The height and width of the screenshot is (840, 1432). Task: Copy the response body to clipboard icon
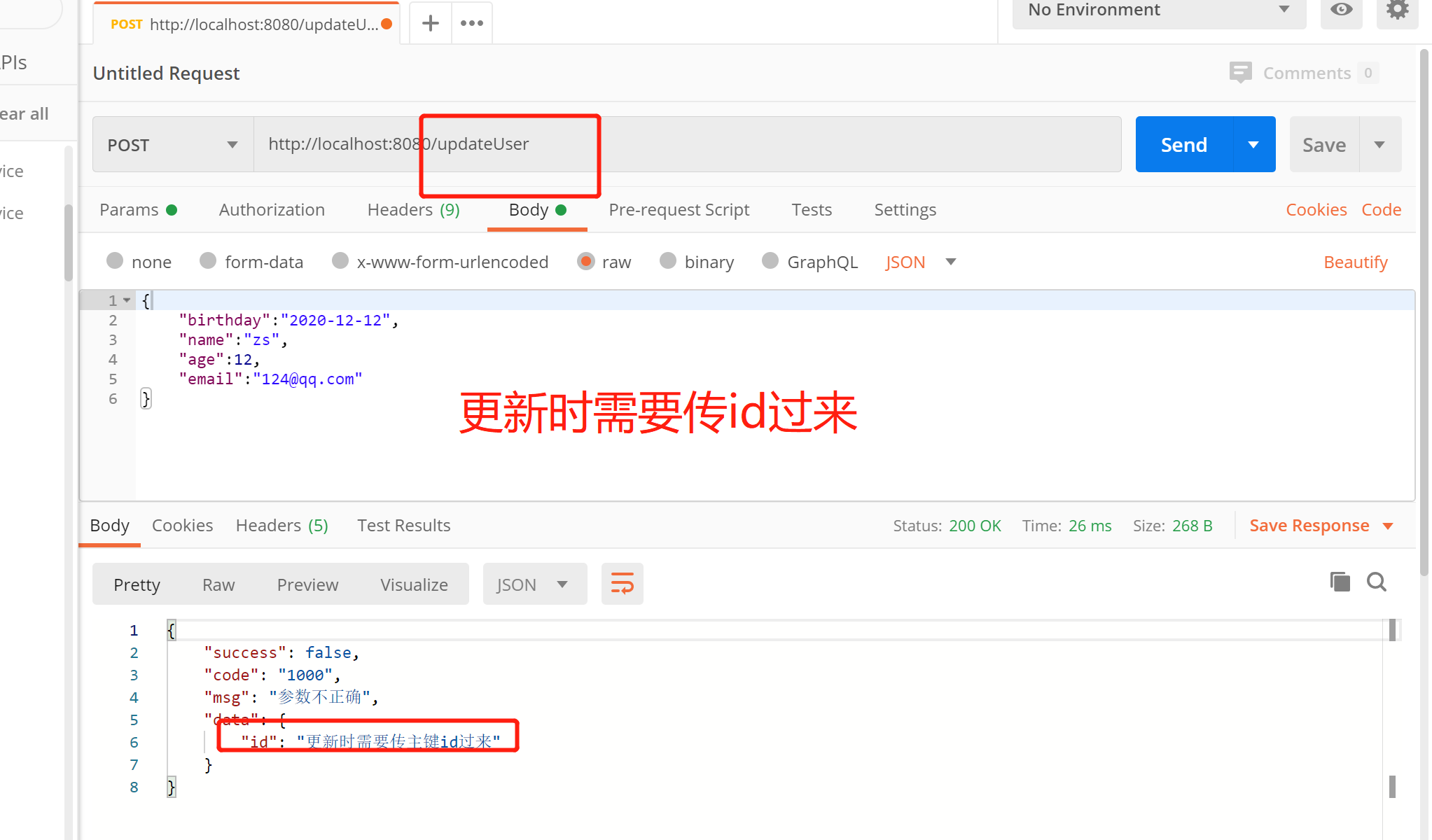(1340, 582)
